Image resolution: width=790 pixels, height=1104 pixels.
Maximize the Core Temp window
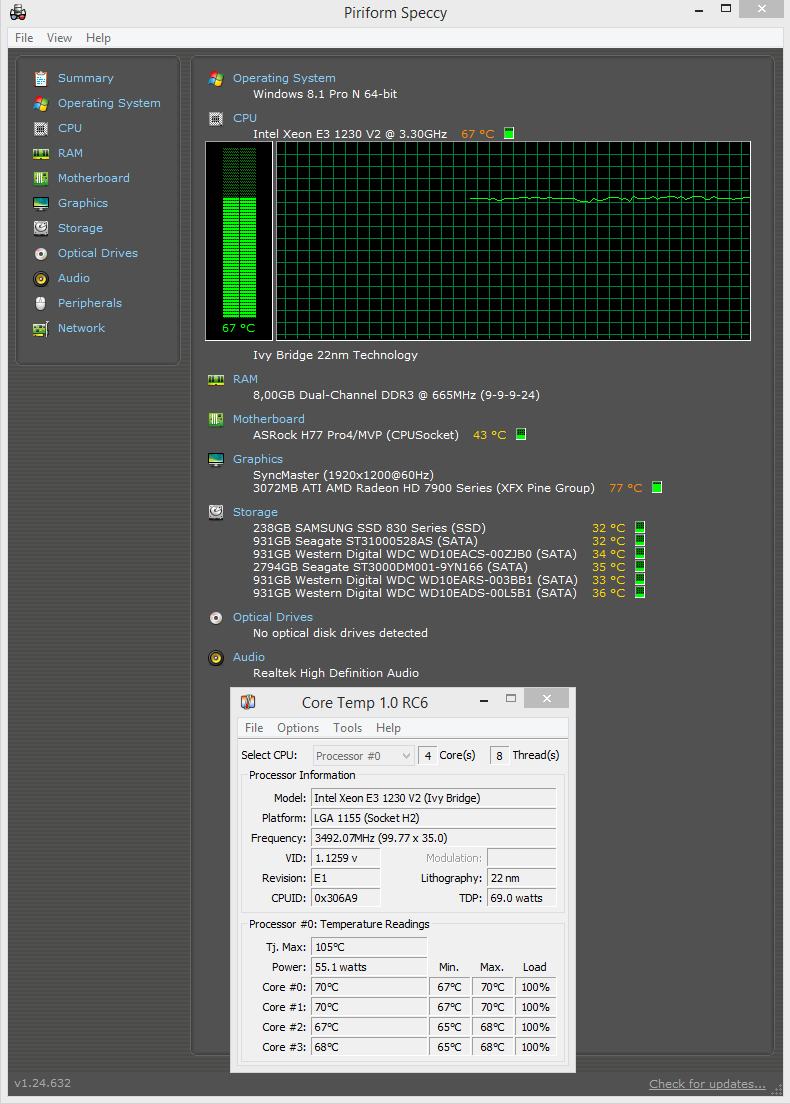tap(511, 698)
